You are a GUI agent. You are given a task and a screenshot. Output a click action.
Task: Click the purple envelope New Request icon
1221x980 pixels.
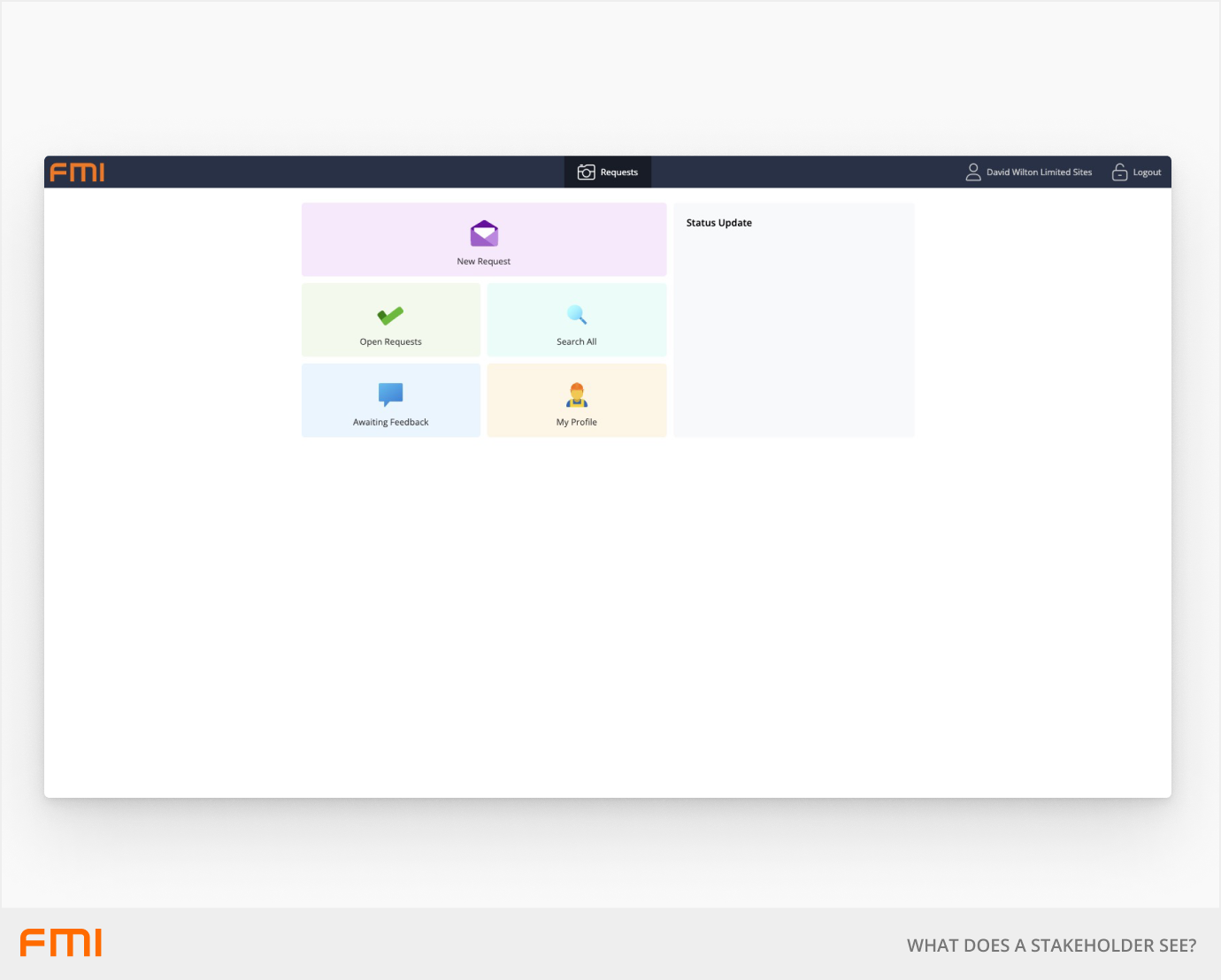click(x=484, y=234)
